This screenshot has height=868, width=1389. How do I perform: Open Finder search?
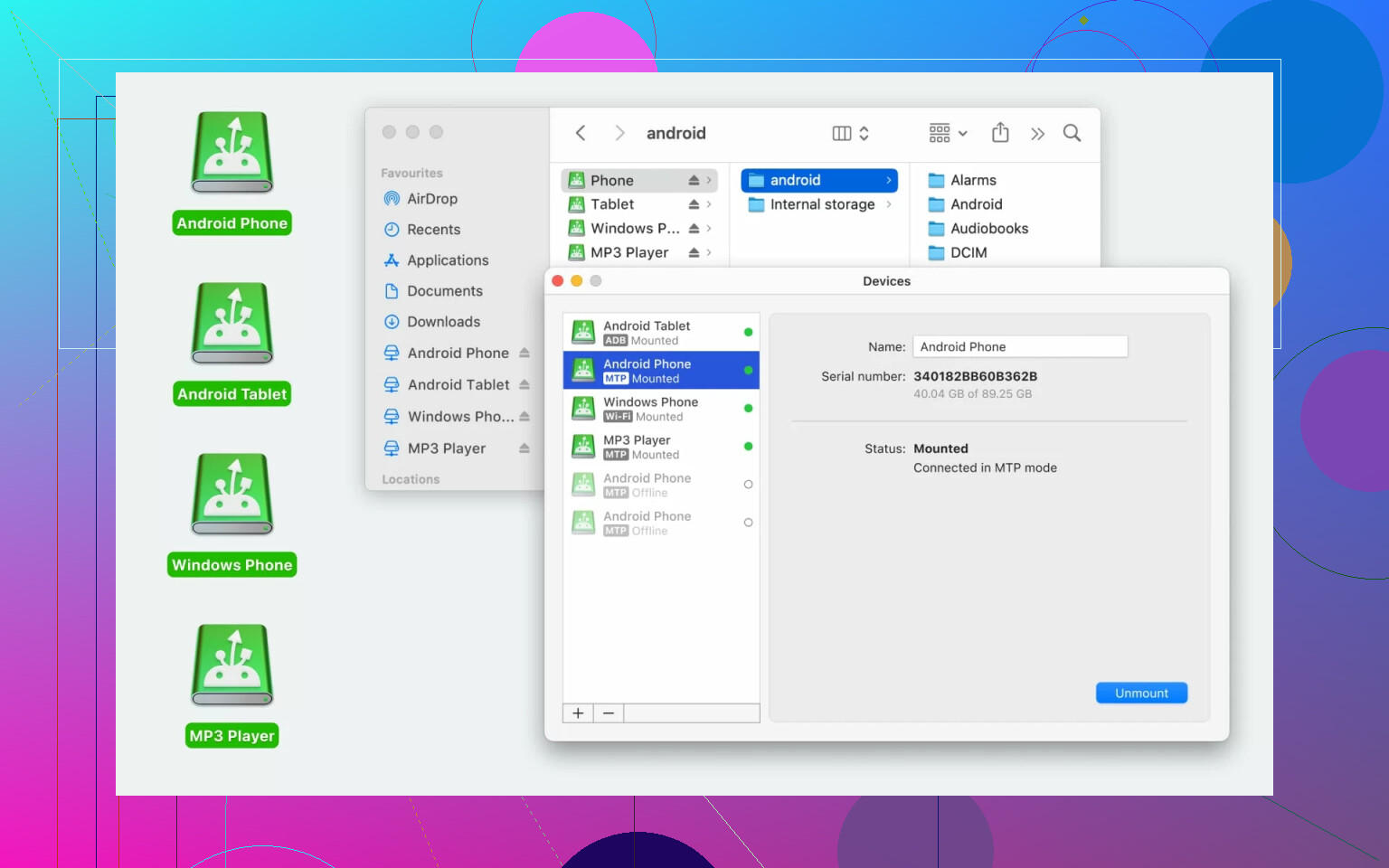1072,133
